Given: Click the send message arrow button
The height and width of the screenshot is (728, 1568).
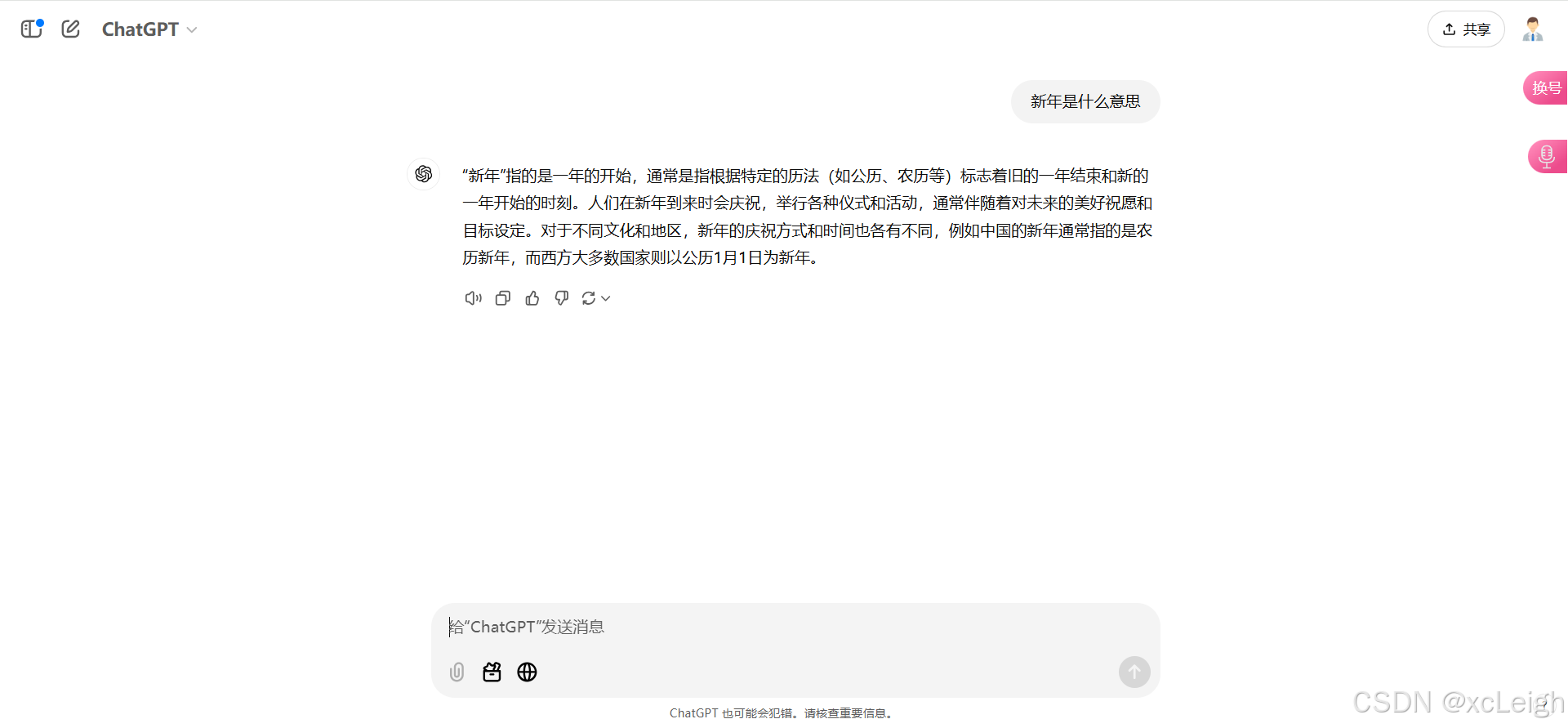Looking at the screenshot, I should click(1134, 672).
